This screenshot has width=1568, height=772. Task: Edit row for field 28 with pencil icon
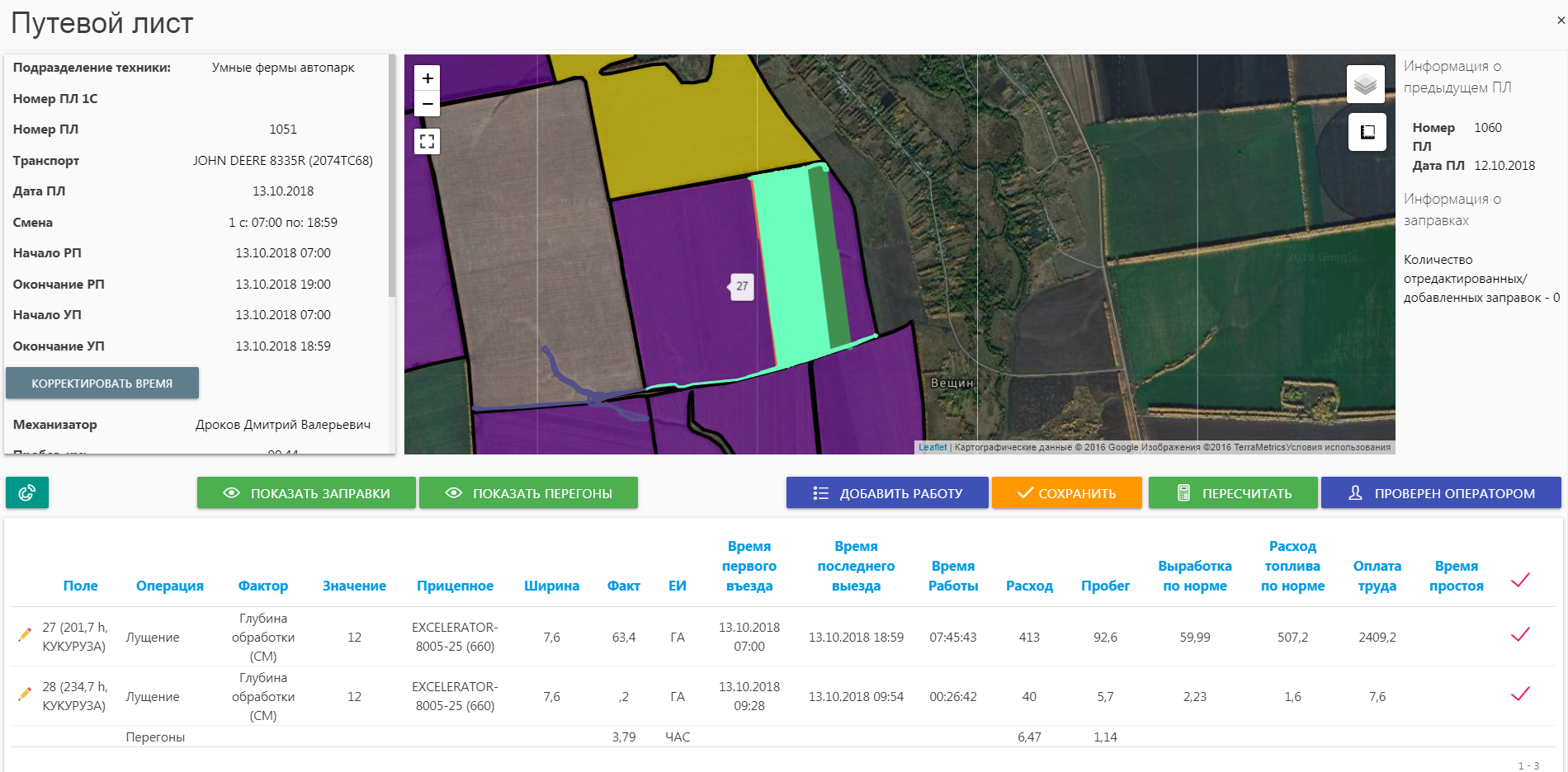pyautogui.click(x=25, y=694)
